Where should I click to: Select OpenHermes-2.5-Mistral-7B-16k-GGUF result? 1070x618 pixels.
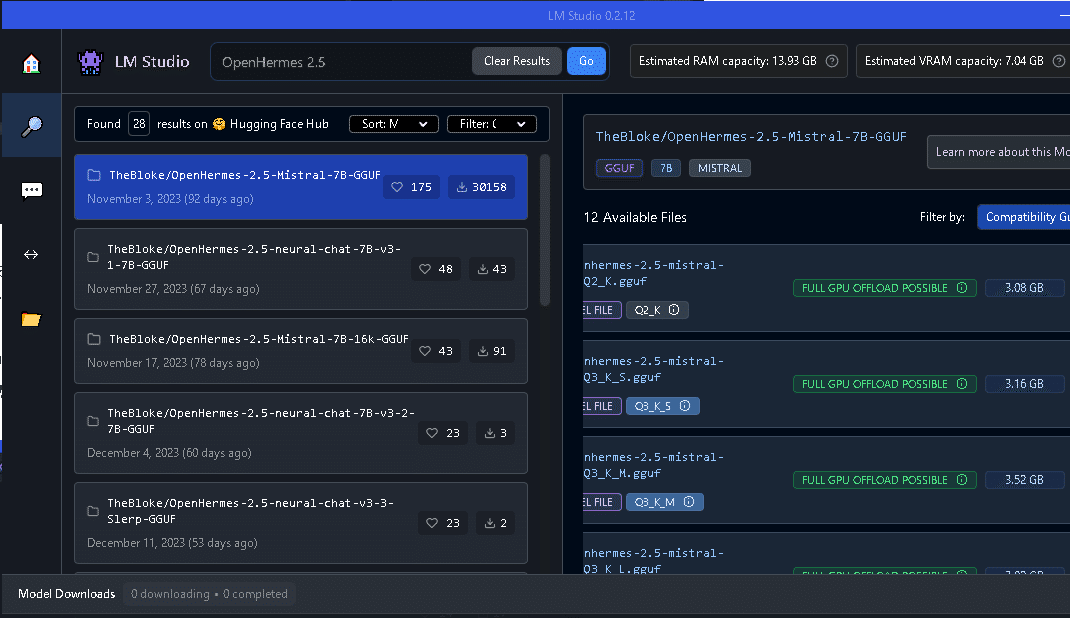(x=301, y=351)
